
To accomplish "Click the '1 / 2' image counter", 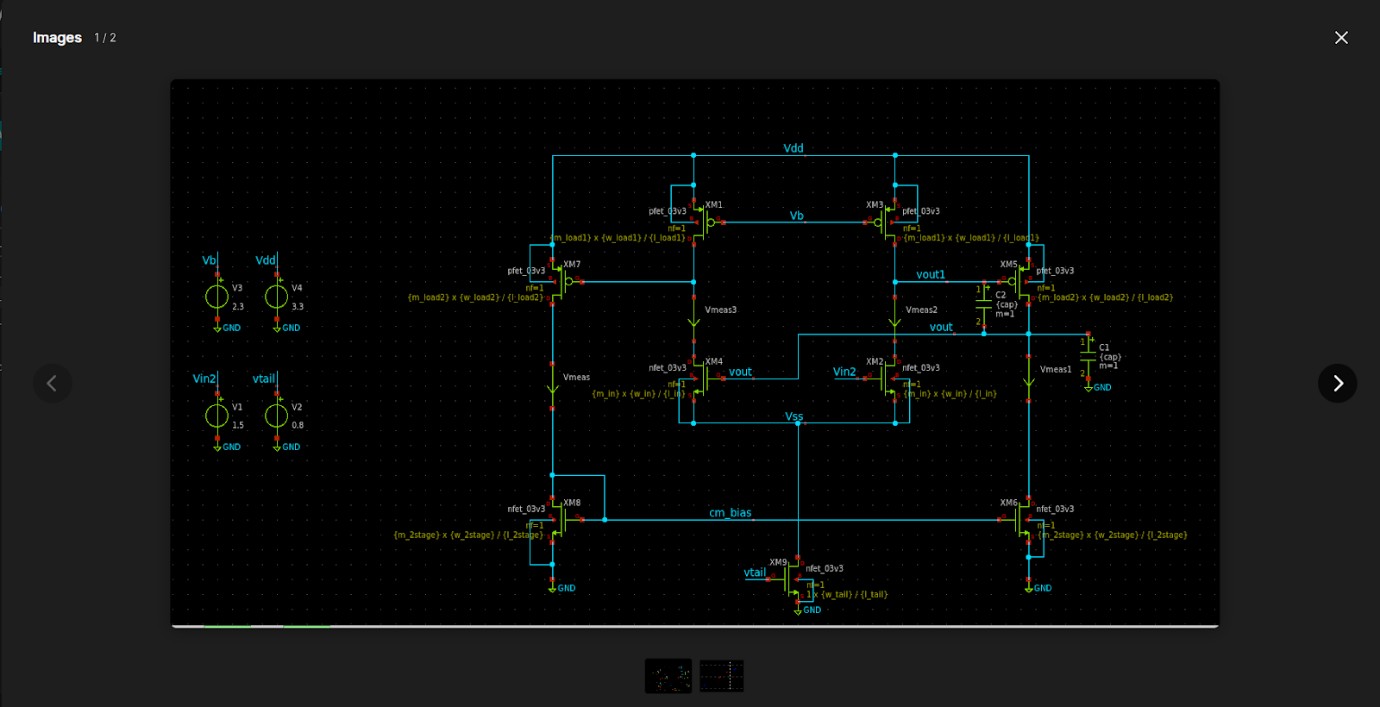I will pyautogui.click(x=105, y=38).
